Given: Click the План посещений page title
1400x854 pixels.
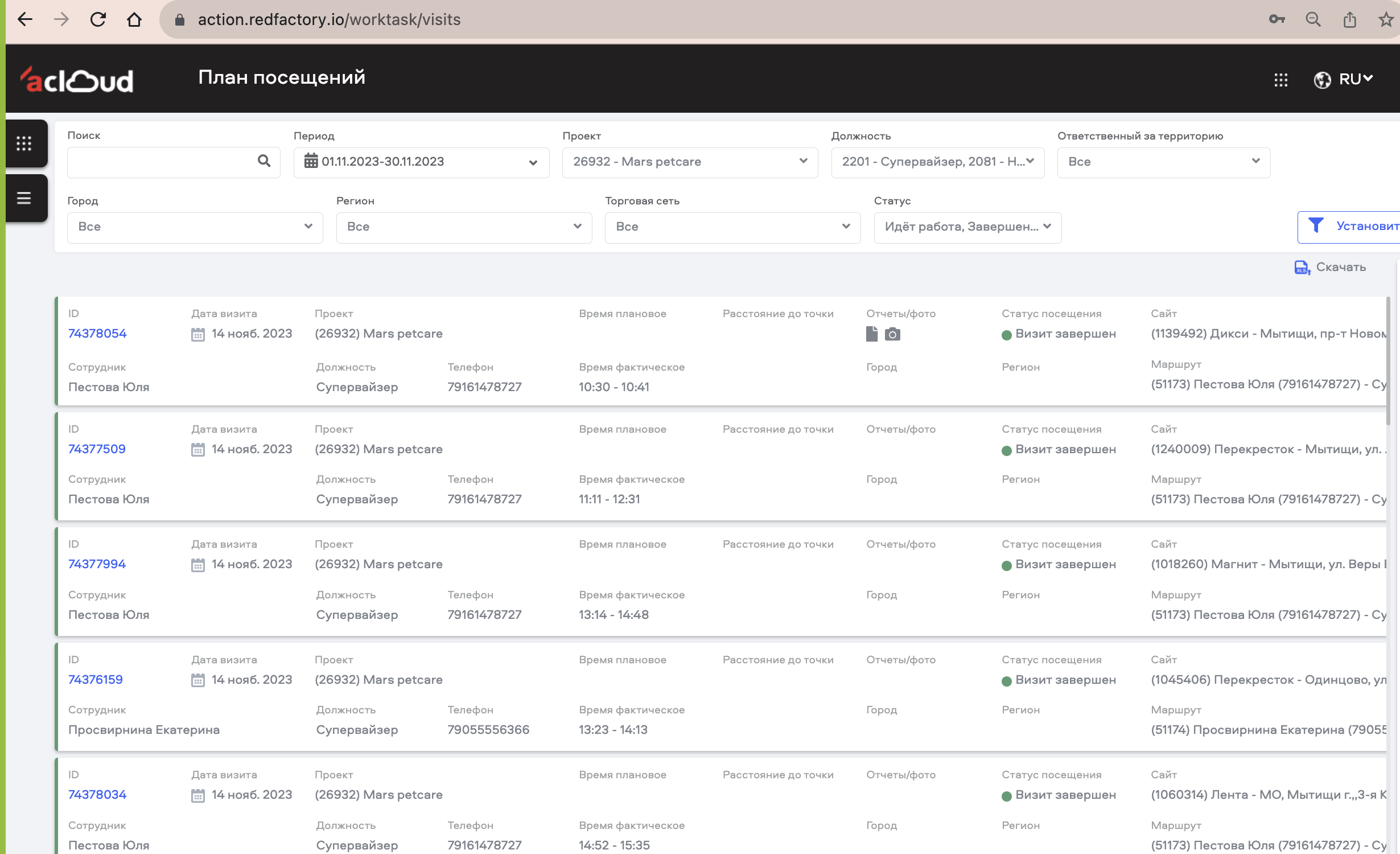Looking at the screenshot, I should click(282, 77).
